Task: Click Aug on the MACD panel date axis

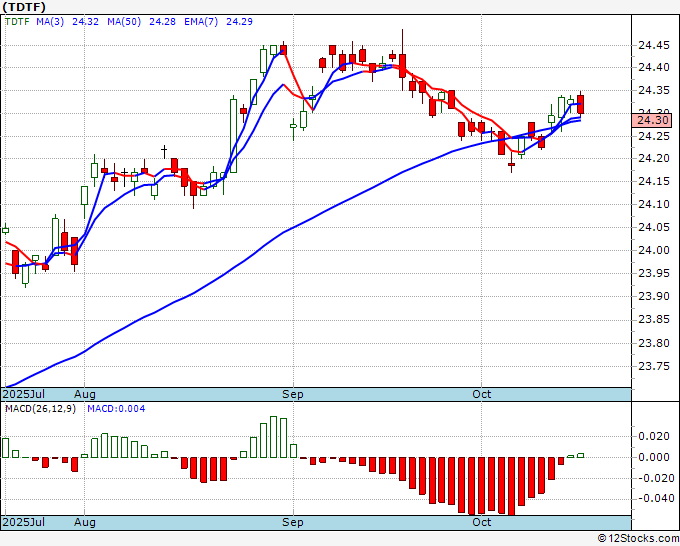Action: tap(85, 522)
